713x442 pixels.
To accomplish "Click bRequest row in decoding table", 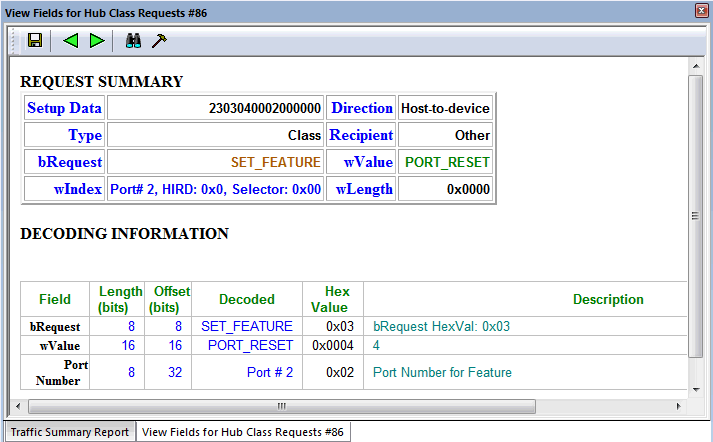I will tap(354, 326).
